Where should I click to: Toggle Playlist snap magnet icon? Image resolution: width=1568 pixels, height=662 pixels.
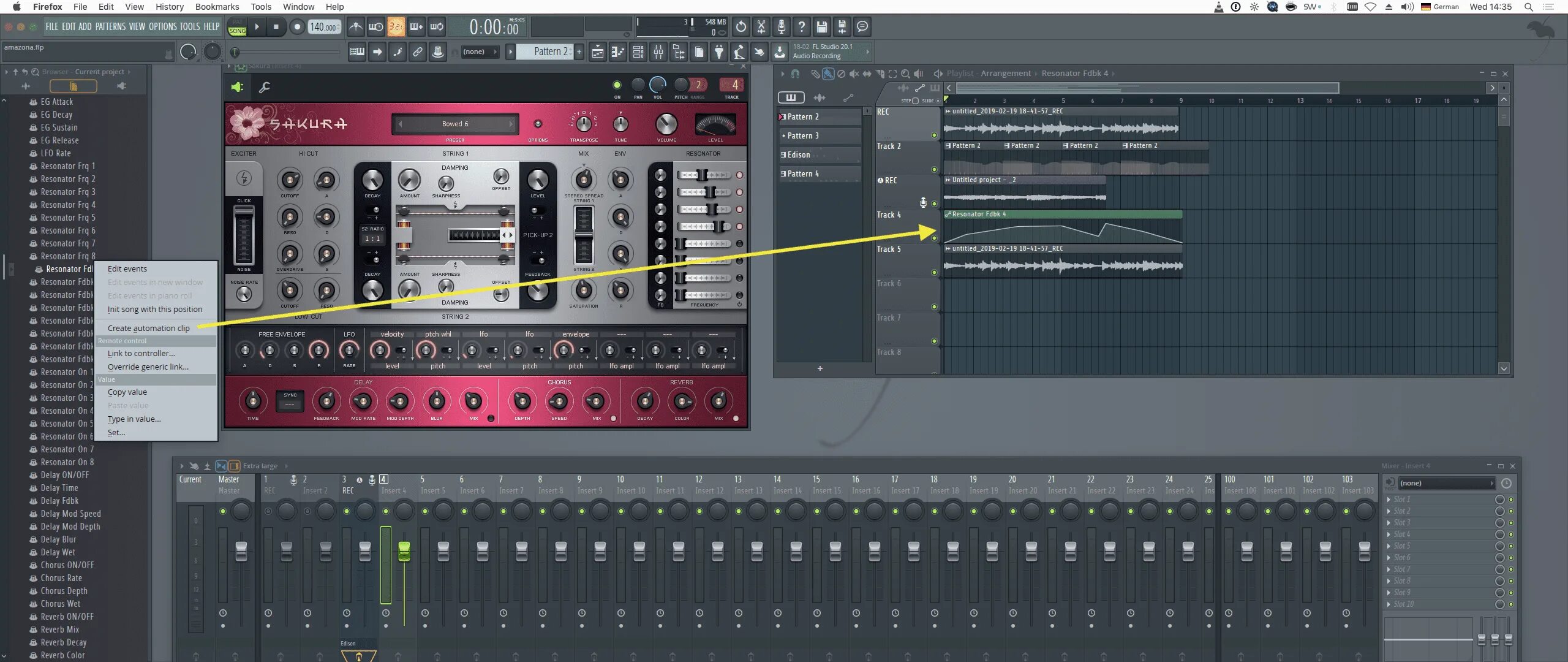(x=795, y=74)
